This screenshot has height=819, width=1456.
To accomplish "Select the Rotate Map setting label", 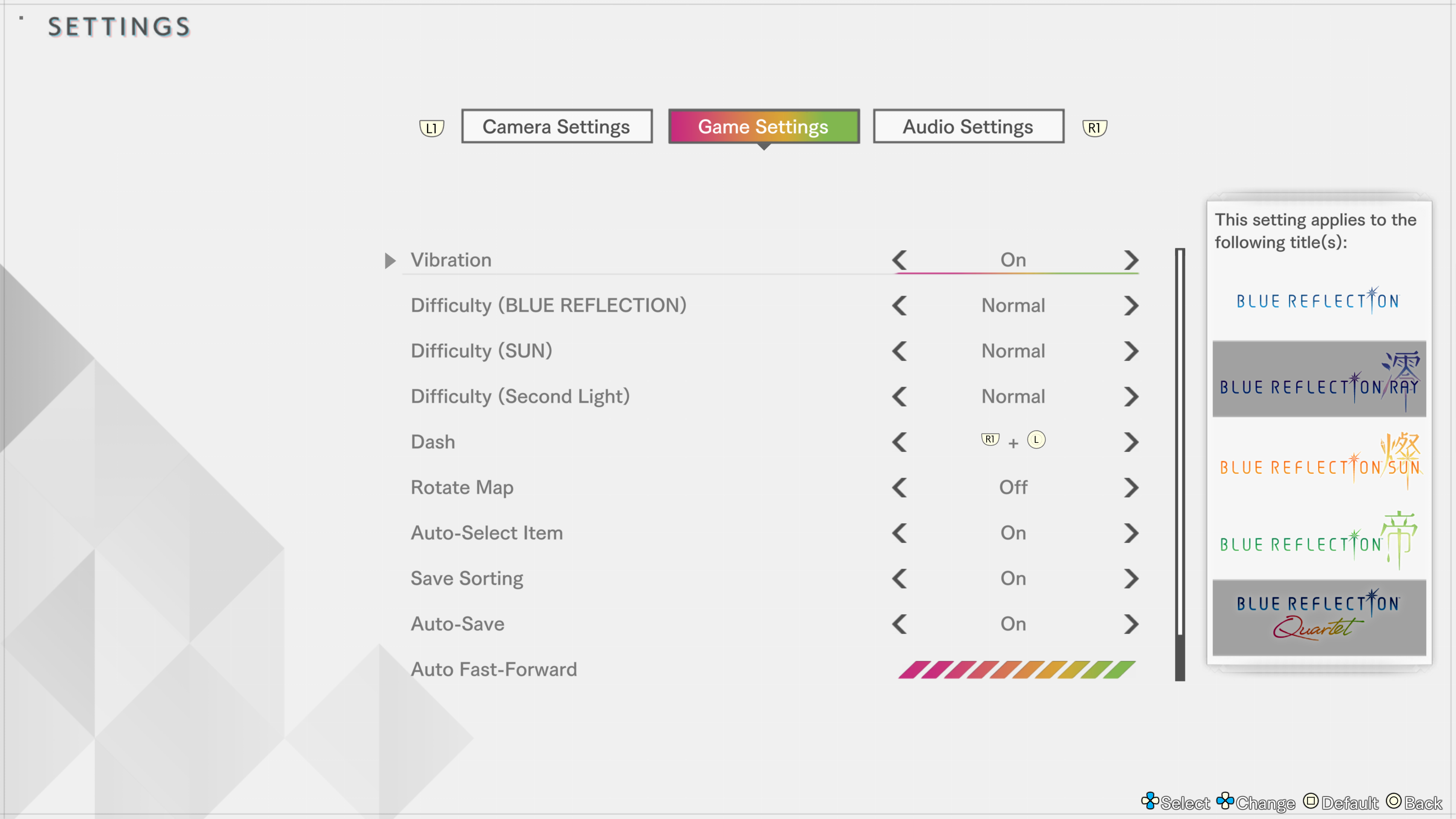I will (x=462, y=488).
